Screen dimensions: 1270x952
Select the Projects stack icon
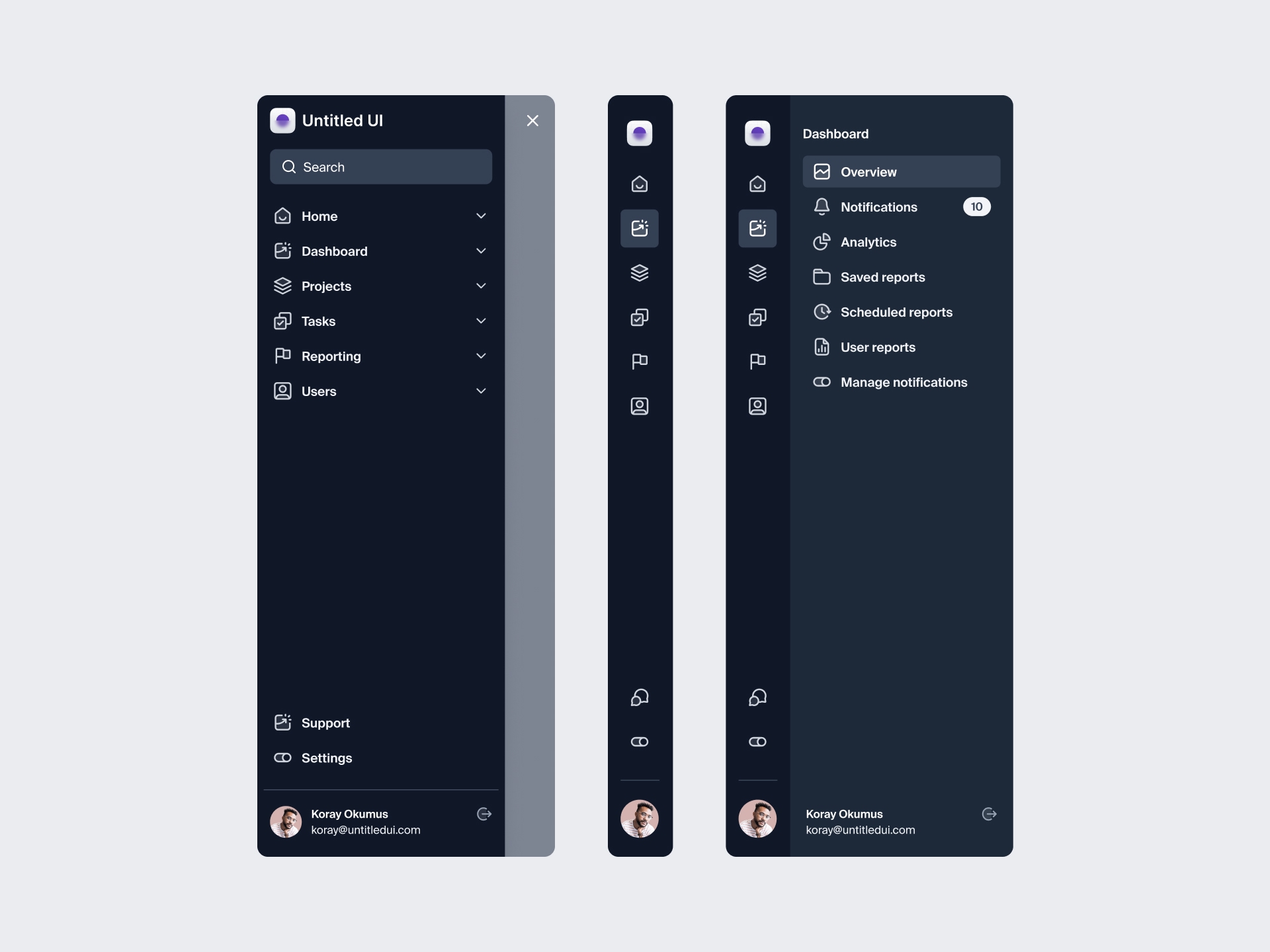[x=283, y=286]
